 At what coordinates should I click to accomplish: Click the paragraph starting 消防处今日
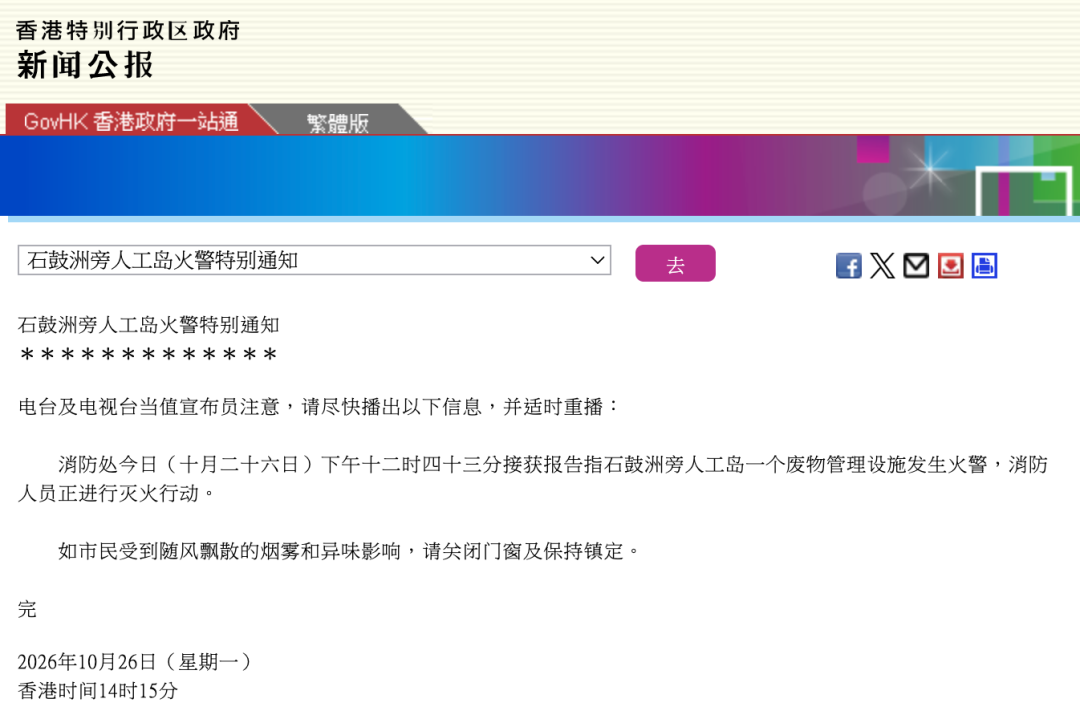[533, 479]
